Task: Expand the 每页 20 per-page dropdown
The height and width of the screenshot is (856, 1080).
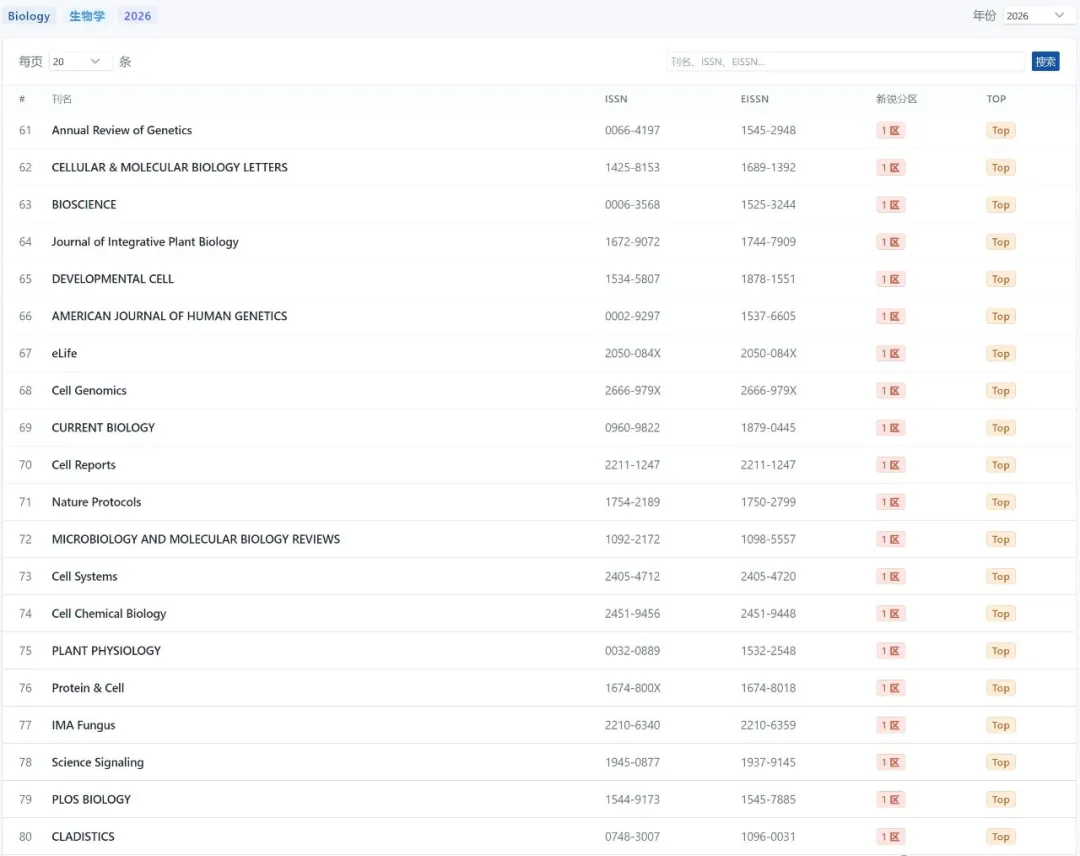Action: coord(79,62)
